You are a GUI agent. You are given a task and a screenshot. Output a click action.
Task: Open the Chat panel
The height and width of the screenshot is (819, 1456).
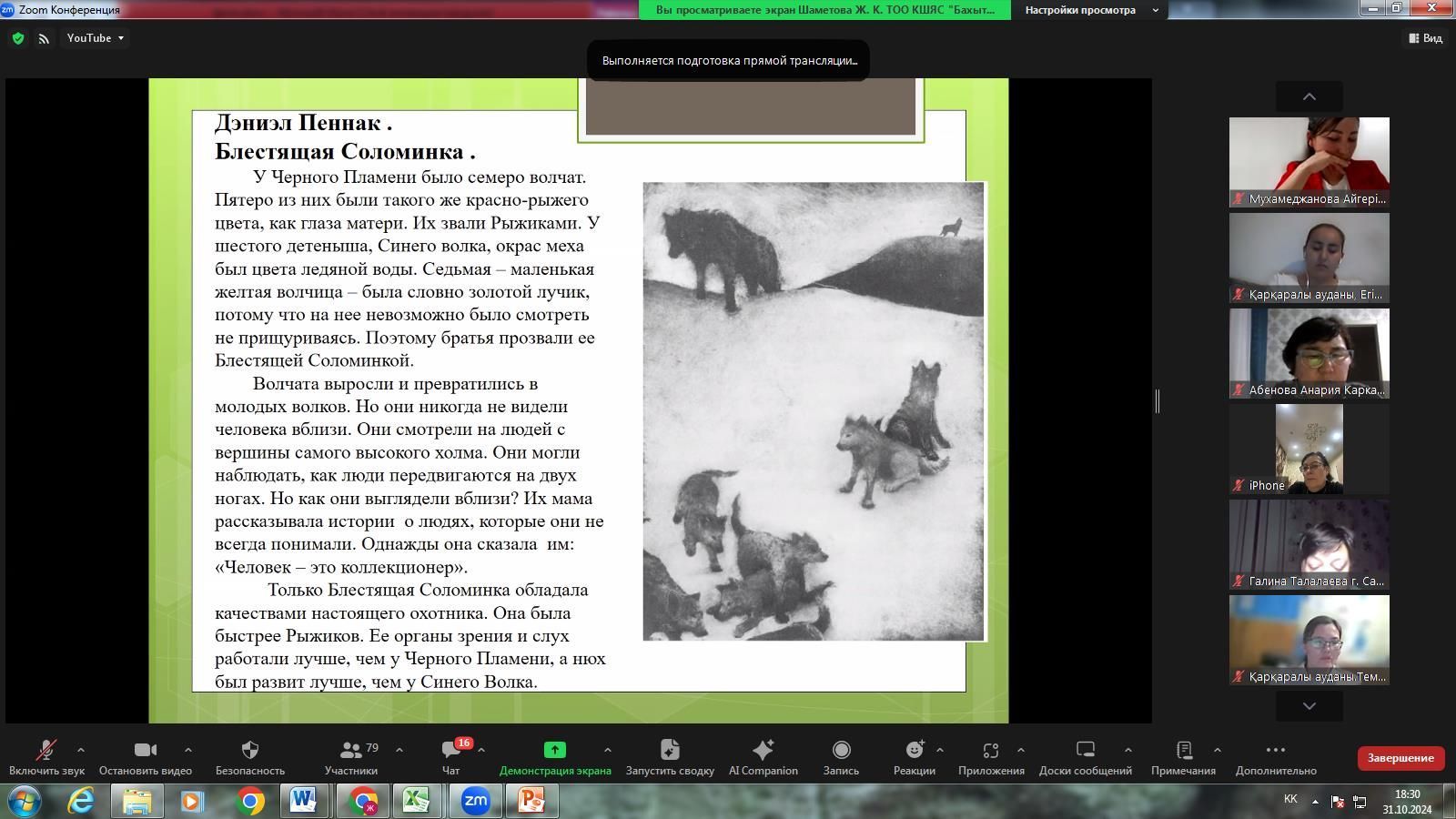(x=450, y=750)
